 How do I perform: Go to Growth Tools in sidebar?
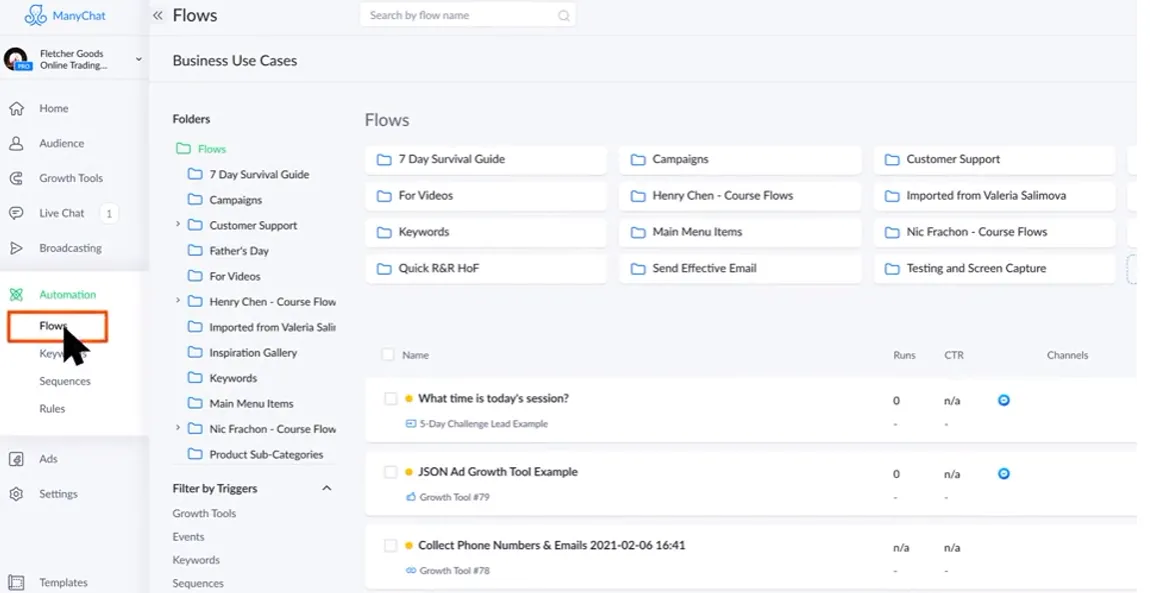tap(70, 178)
